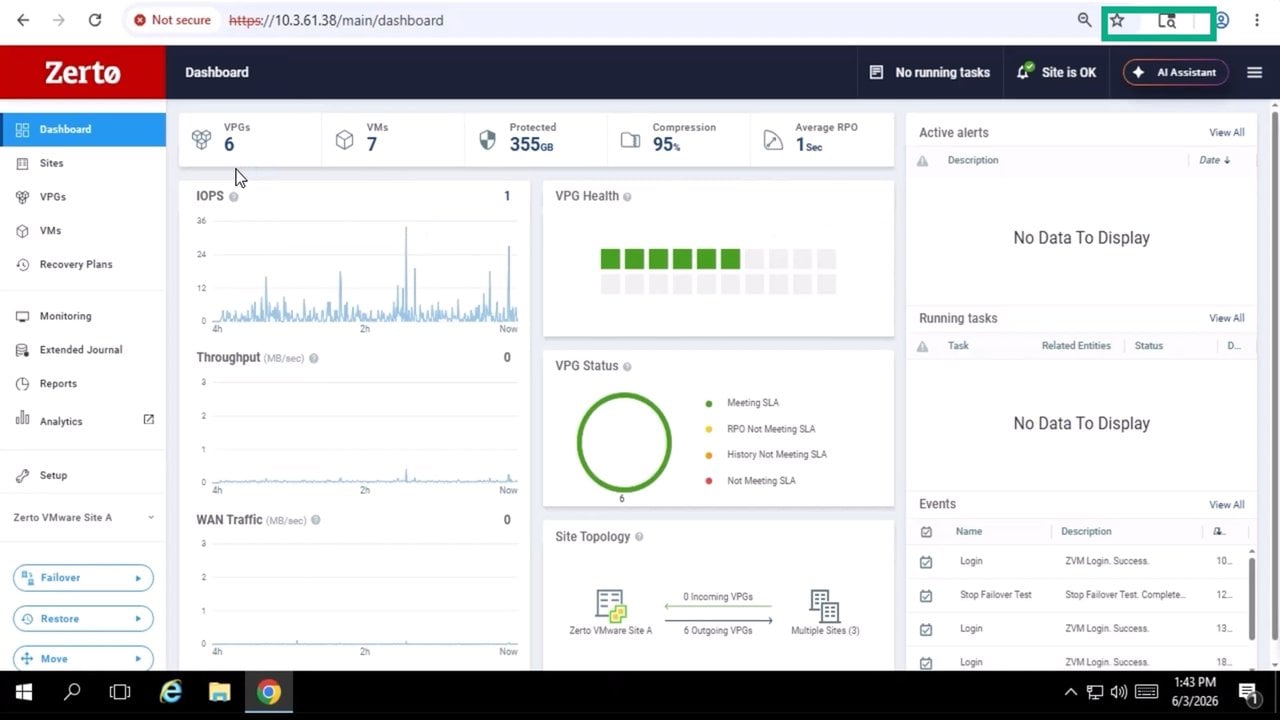Viewport: 1280px width, 720px height.
Task: Click the Move button
Action: click(83, 659)
